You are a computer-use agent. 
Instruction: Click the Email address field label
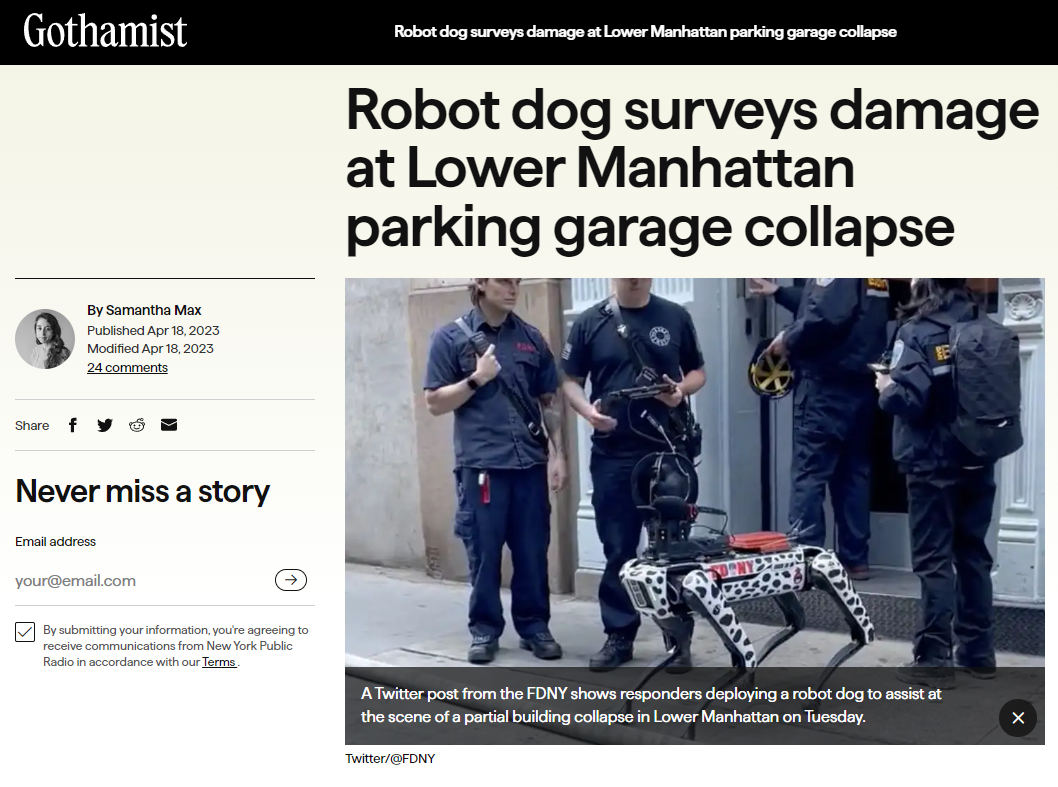click(x=55, y=541)
